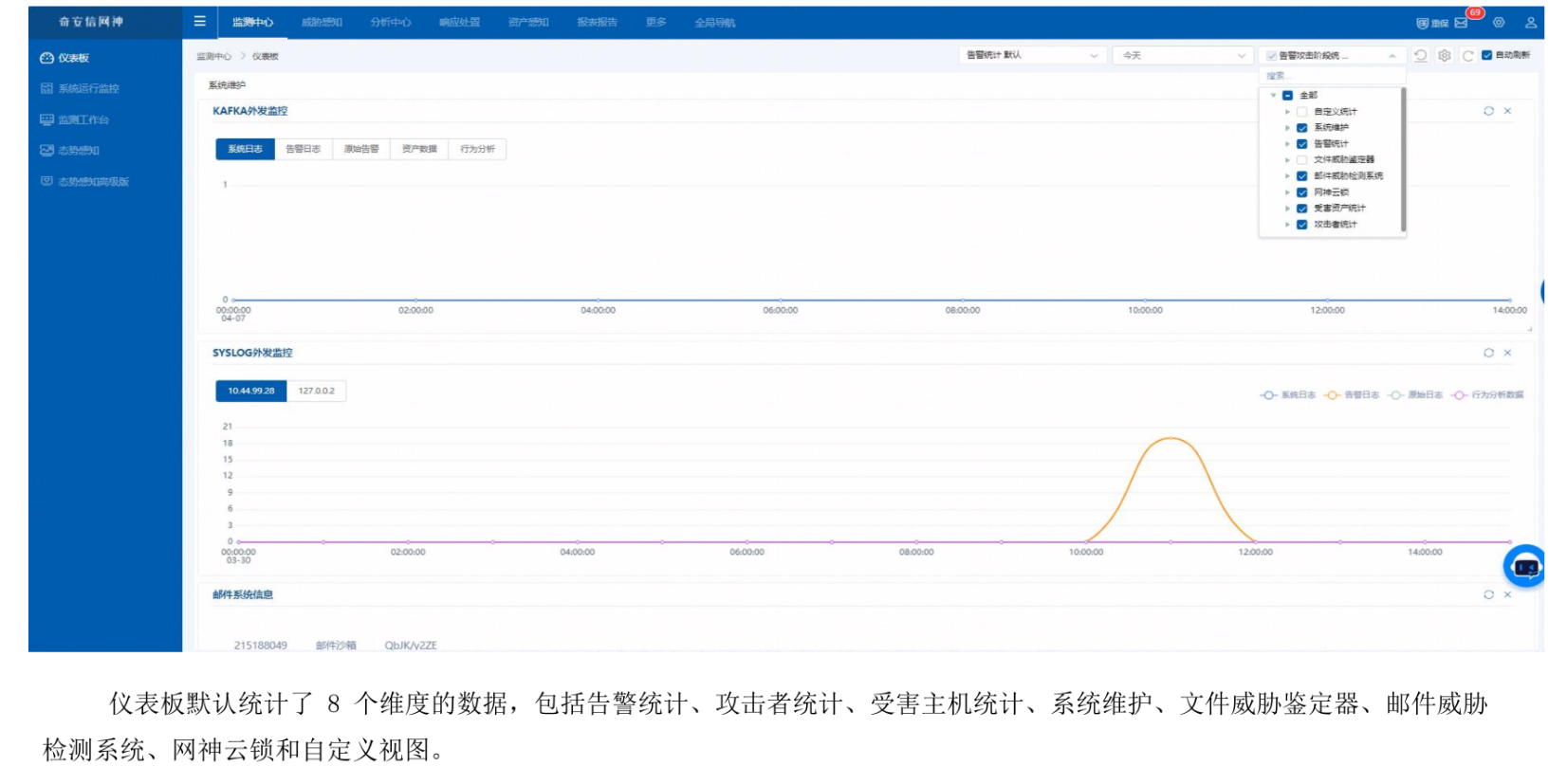
Task: Open the floating chat assistant icon
Action: (x=1524, y=567)
